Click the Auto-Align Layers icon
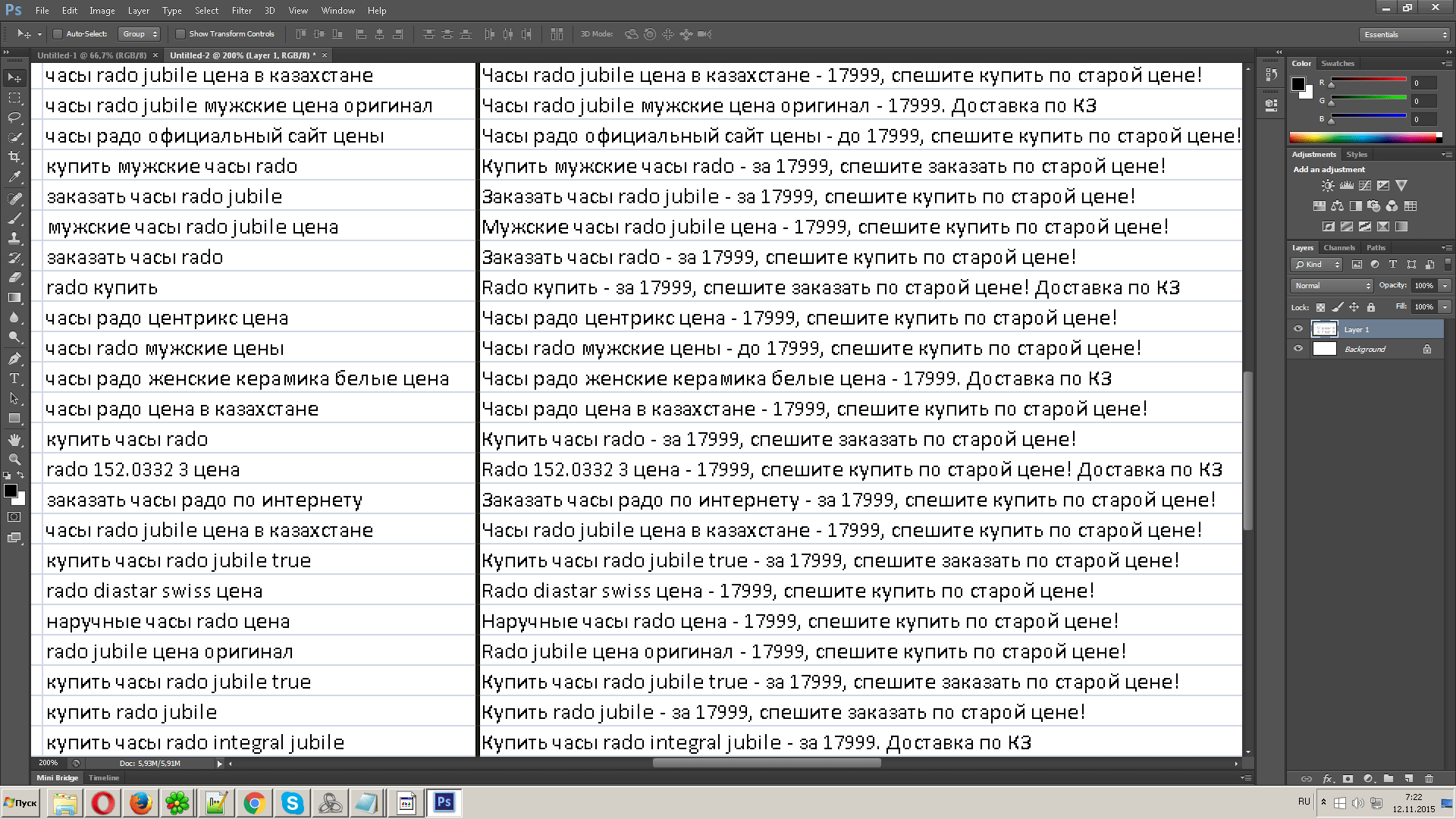Image resolution: width=1456 pixels, height=819 pixels. 557,34
